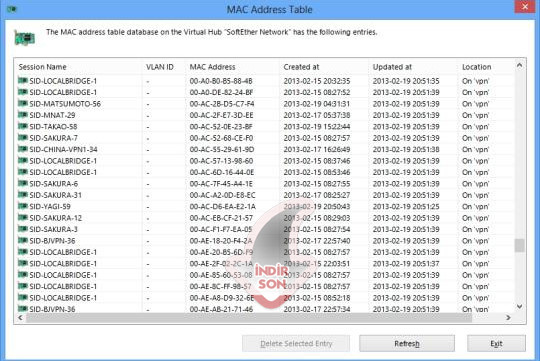Viewport: 540px width, 361px height.
Task: Click the Delete Selected Entry button
Action: (296, 343)
